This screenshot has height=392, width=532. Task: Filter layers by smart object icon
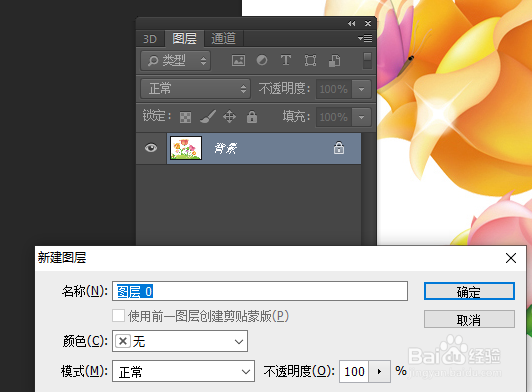(335, 61)
